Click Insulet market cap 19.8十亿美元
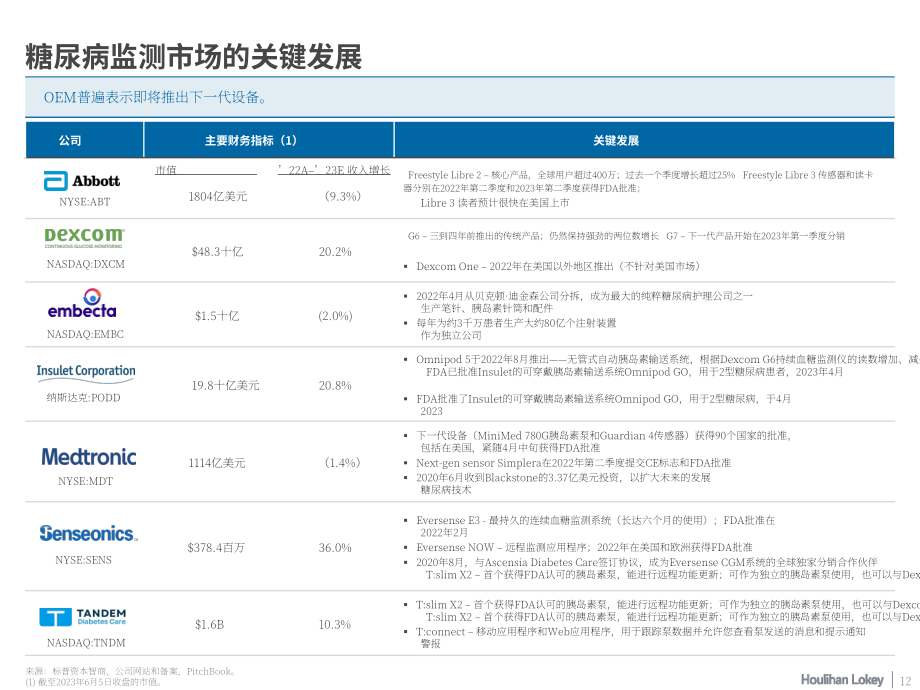Screen dimensions: 920x690 [x=225, y=385]
